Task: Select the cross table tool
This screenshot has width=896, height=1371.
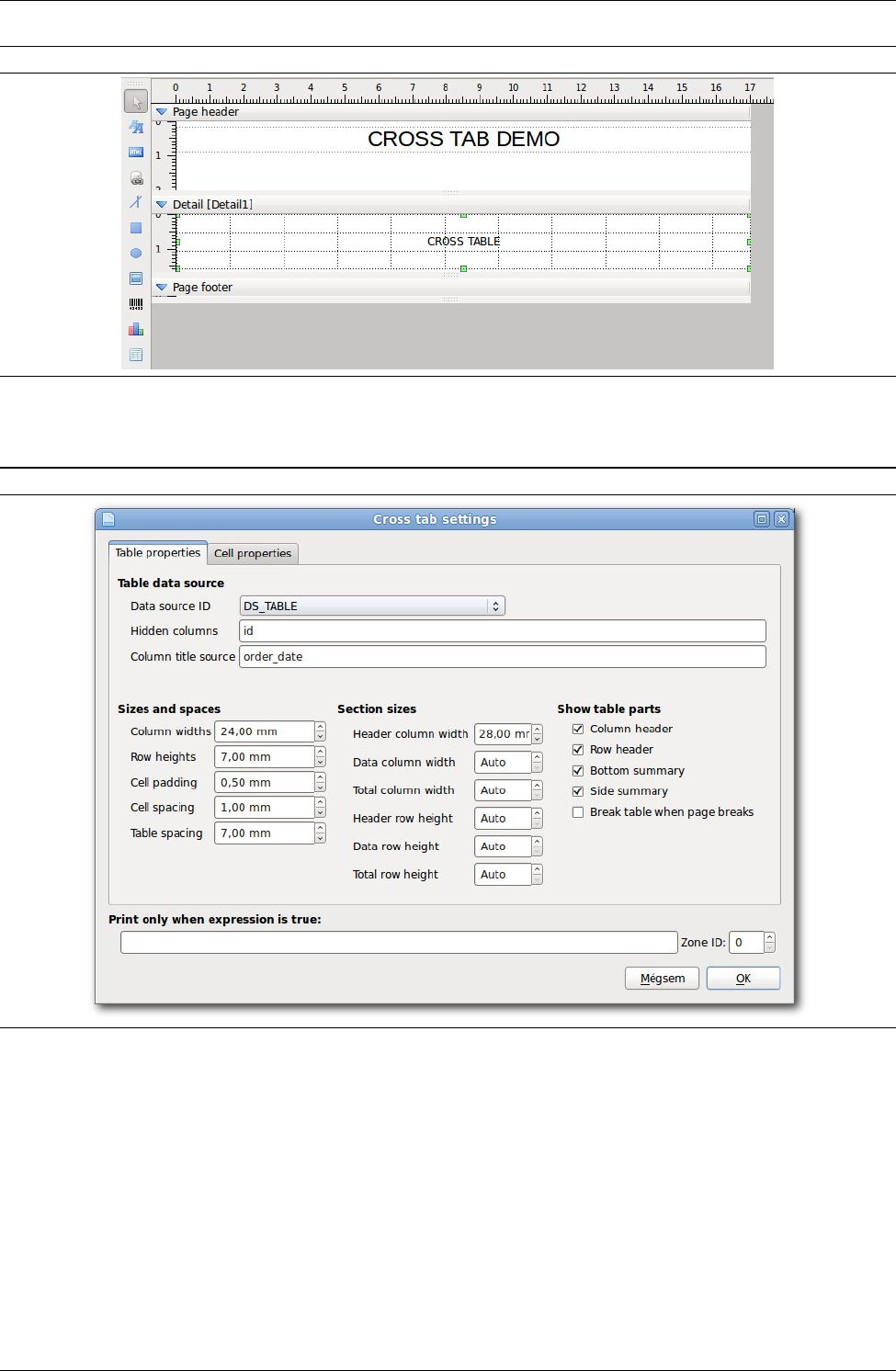Action: point(136,355)
